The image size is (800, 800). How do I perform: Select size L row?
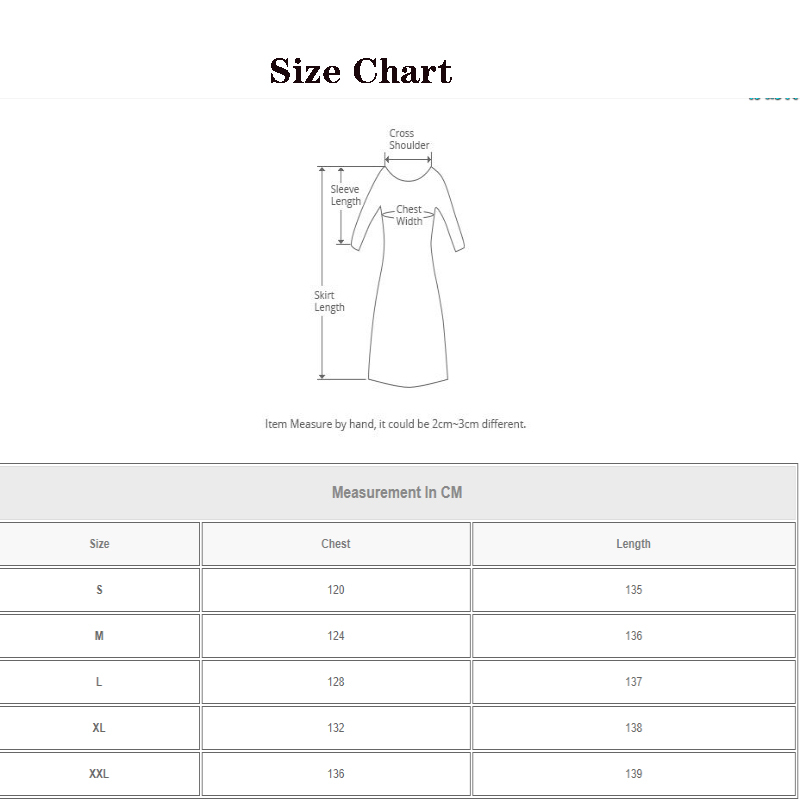click(x=99, y=682)
